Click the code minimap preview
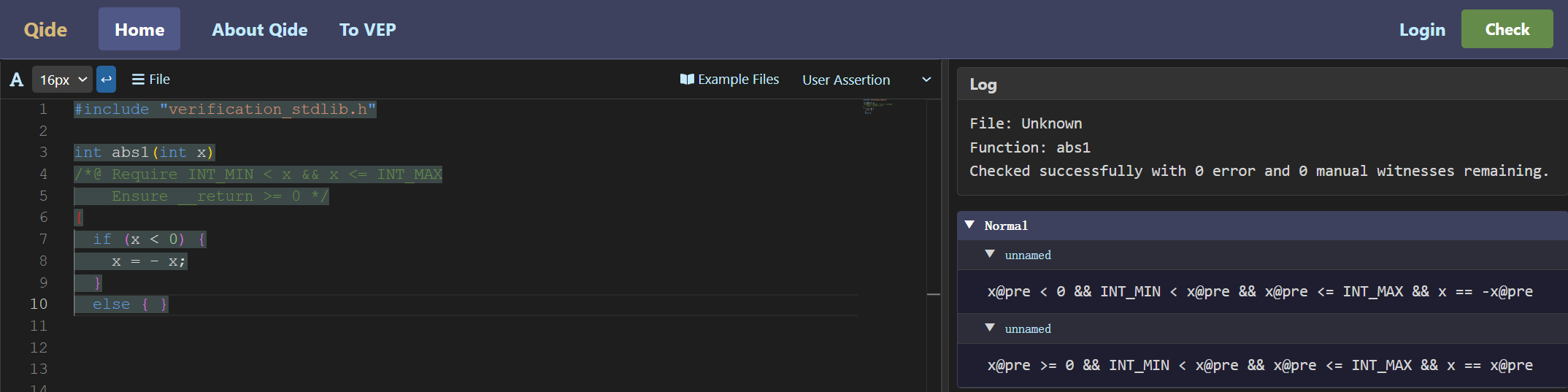Screen dimensions: 1568x392 click(x=877, y=107)
